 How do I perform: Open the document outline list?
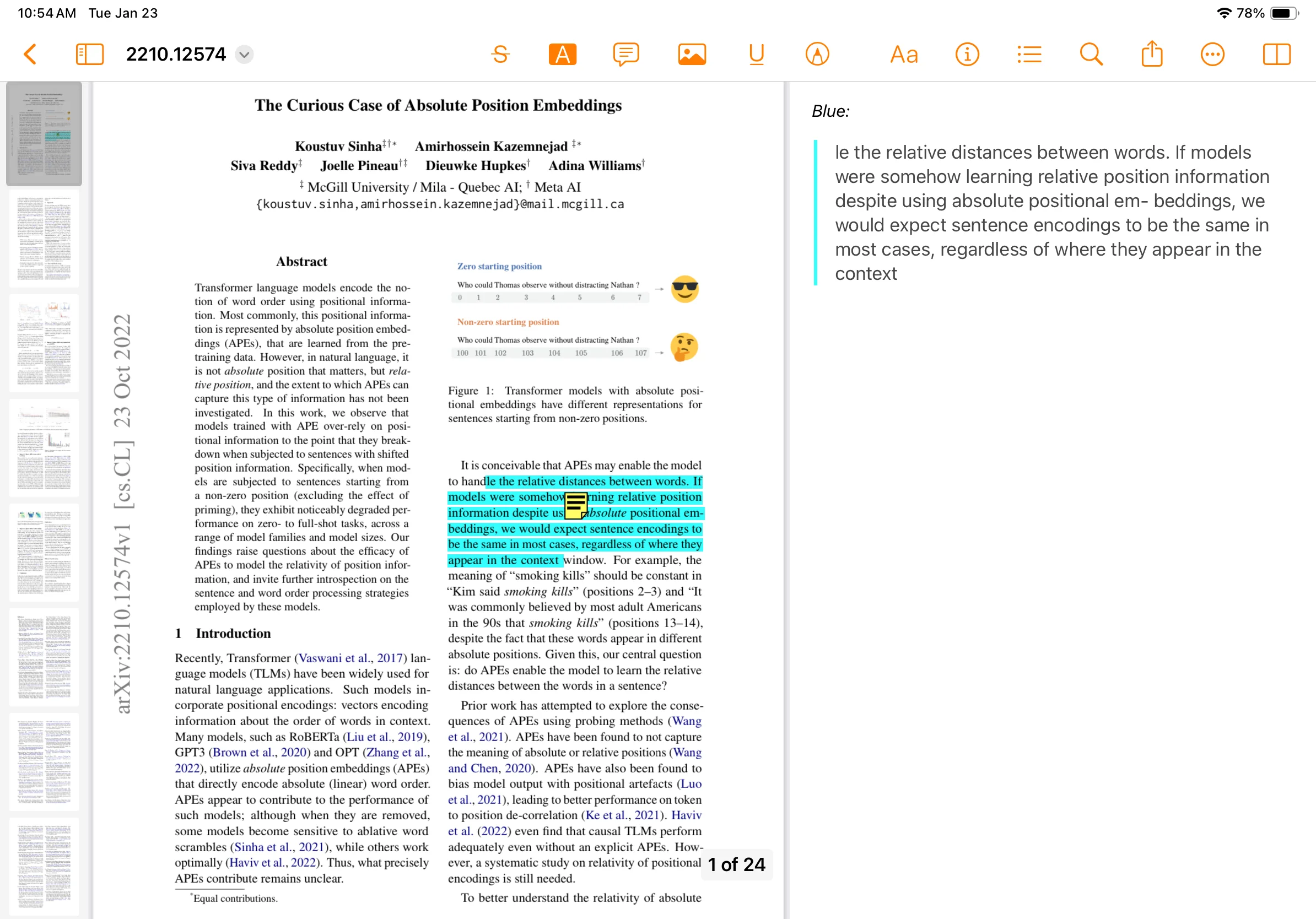click(1029, 53)
